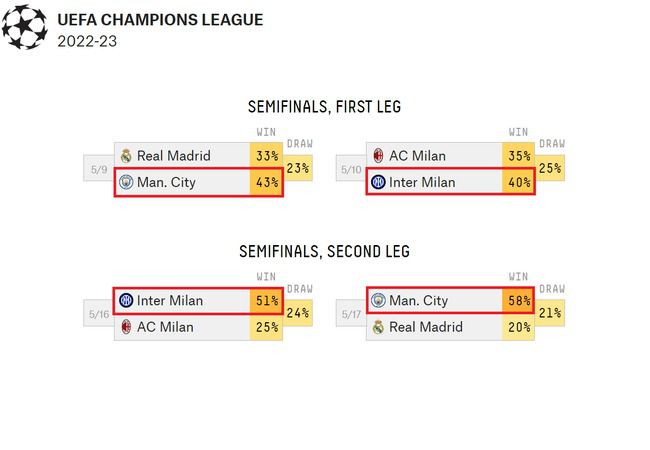Click AC Milan crest in first leg
The width and height of the screenshot is (650, 450).
click(378, 156)
